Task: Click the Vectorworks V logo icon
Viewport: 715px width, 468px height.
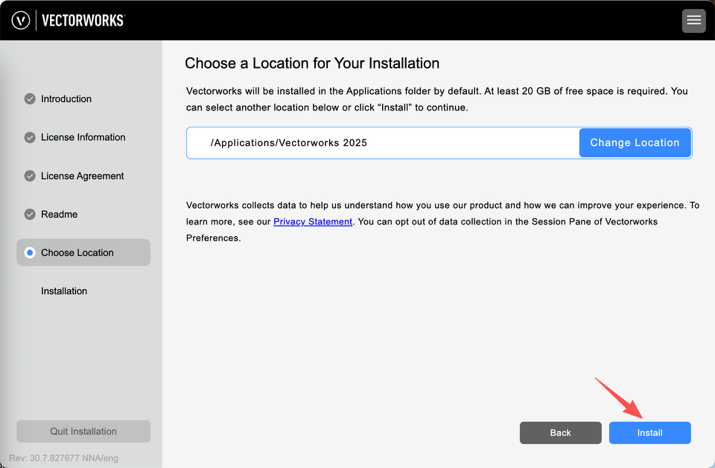Action: click(20, 20)
